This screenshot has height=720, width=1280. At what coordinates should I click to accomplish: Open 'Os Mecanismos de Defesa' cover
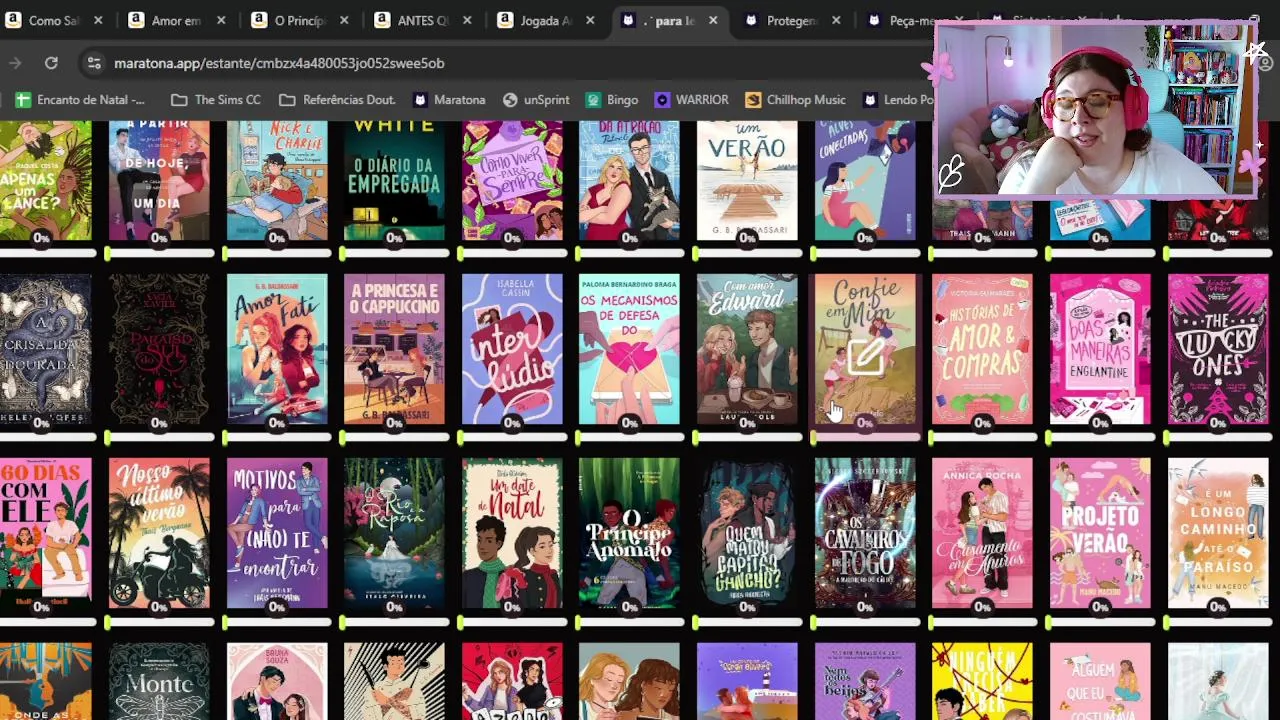629,349
